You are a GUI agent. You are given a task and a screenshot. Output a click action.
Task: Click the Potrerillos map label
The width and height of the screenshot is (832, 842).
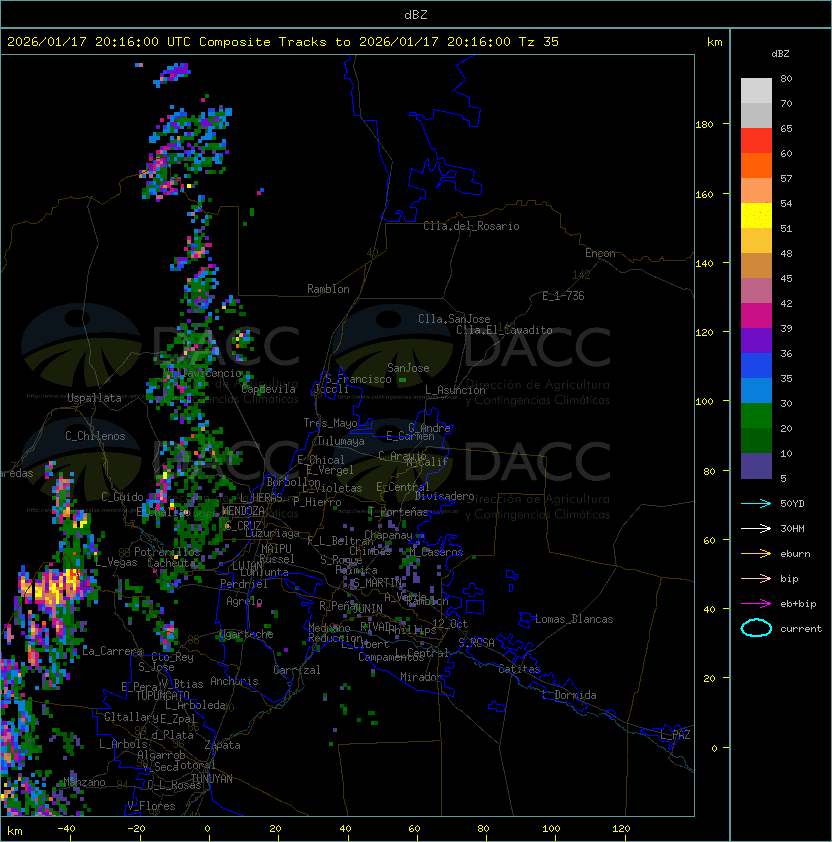coord(167,552)
